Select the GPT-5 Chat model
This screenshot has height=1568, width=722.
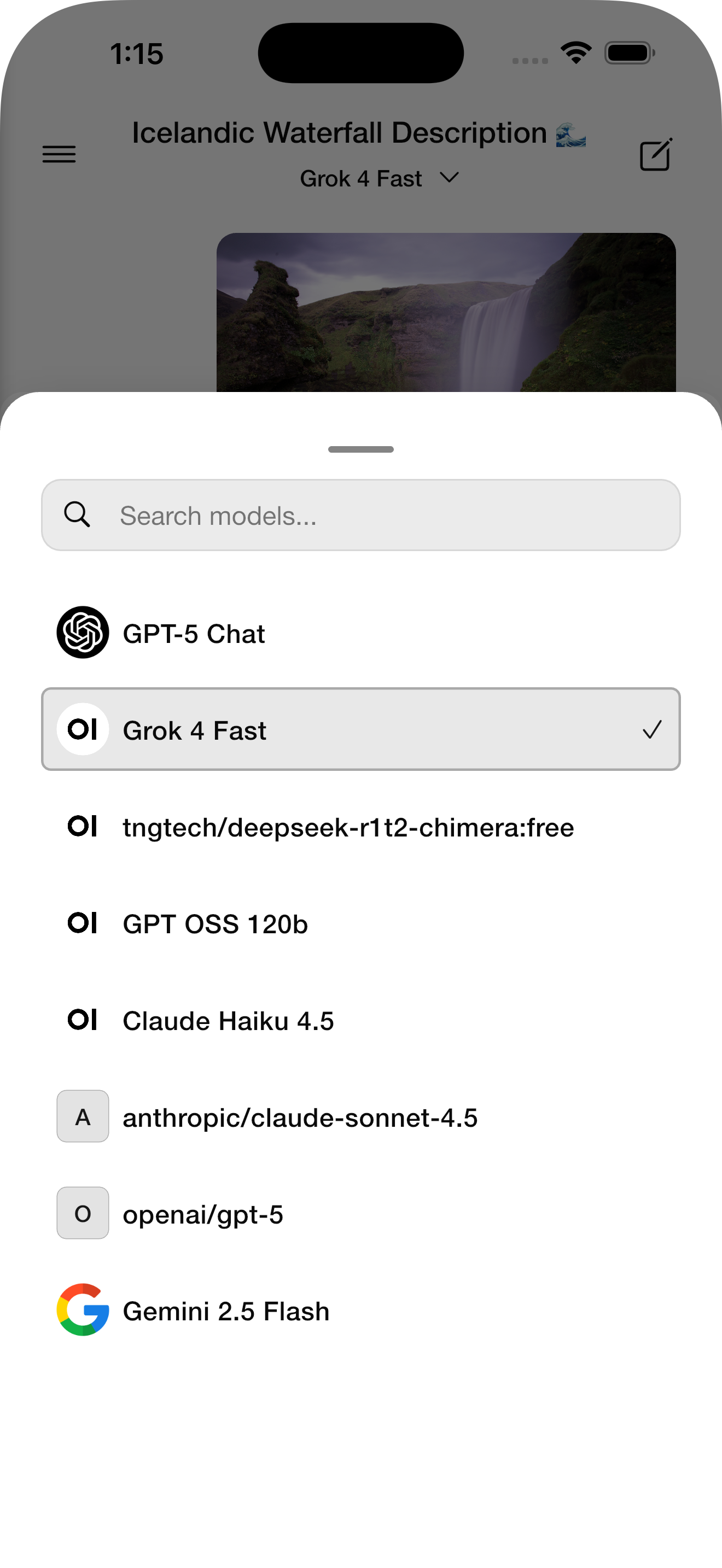194,634
